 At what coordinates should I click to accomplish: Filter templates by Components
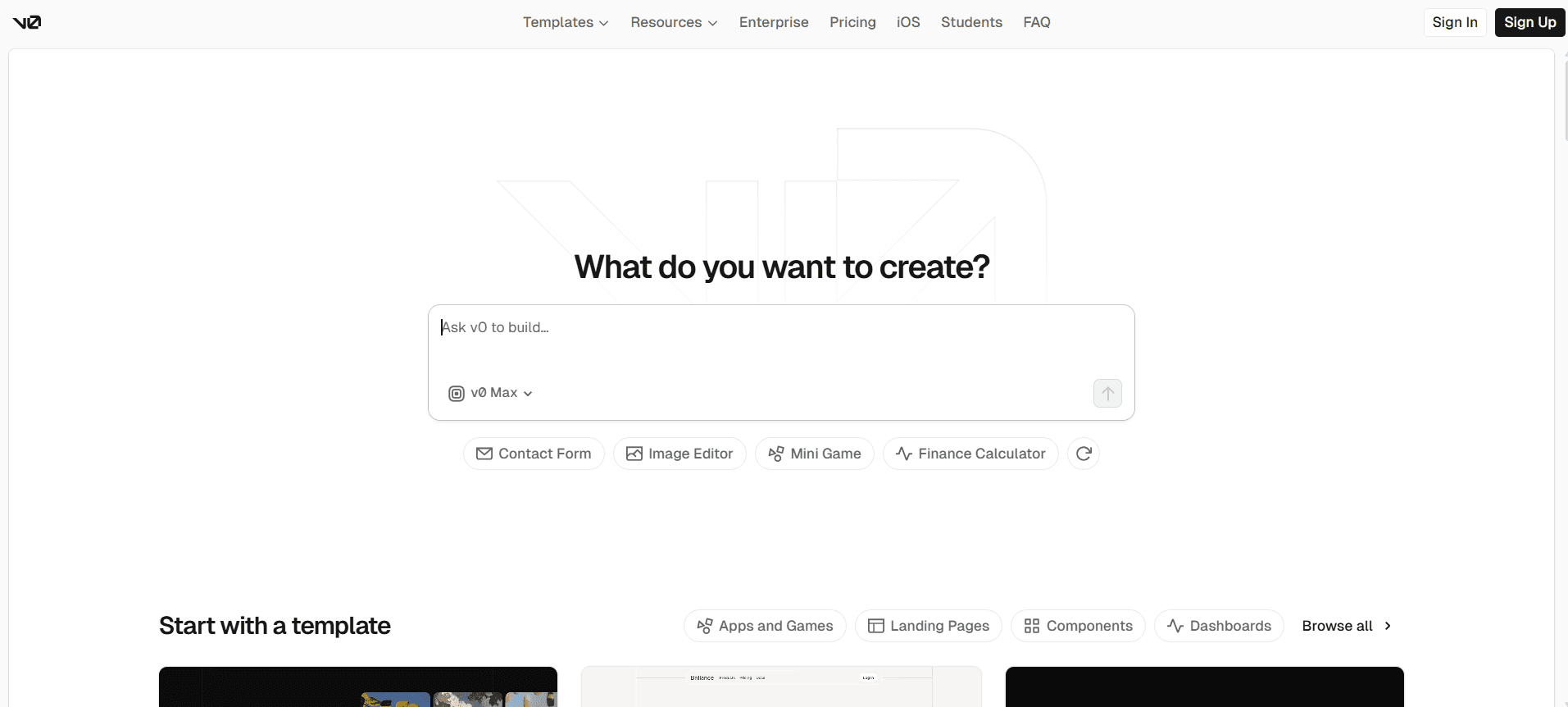tap(1078, 626)
